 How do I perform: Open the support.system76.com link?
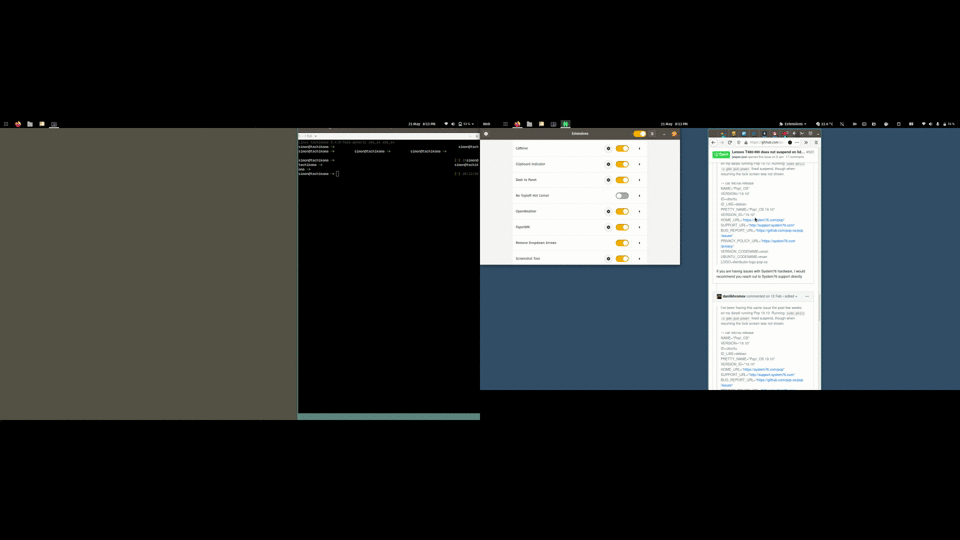pyautogui.click(x=771, y=225)
